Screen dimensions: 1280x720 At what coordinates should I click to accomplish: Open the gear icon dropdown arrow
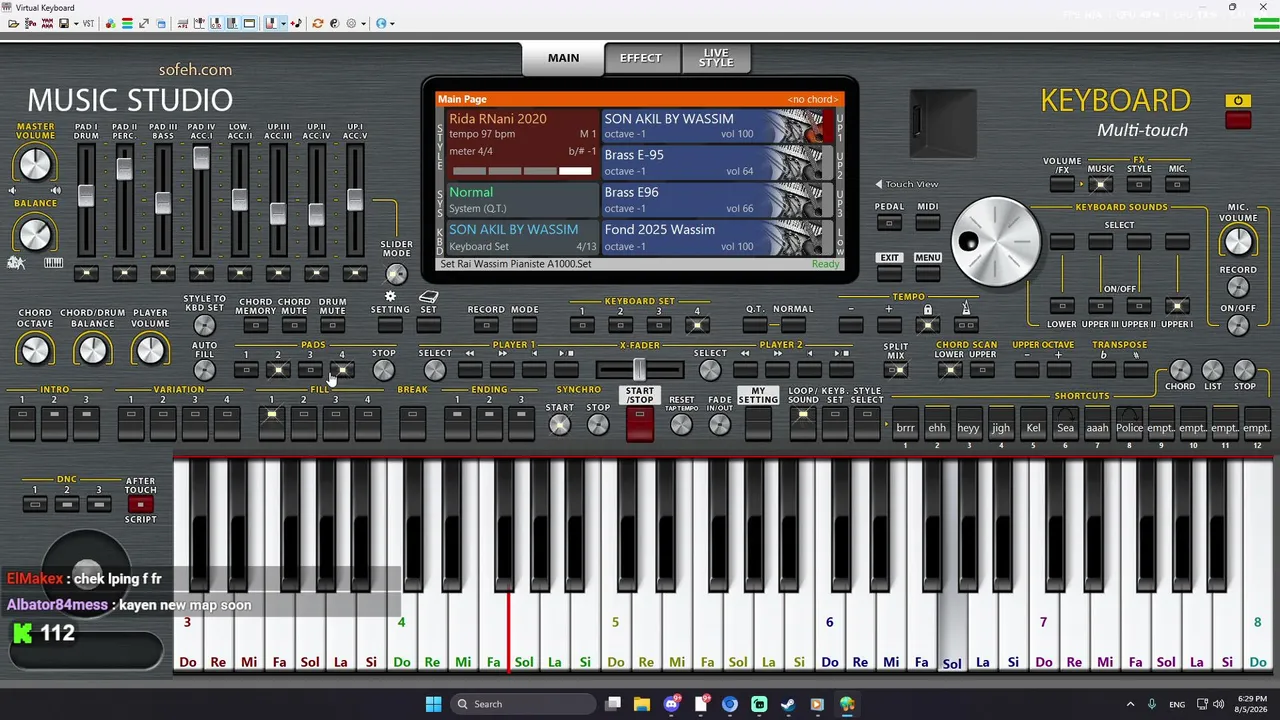click(362, 23)
